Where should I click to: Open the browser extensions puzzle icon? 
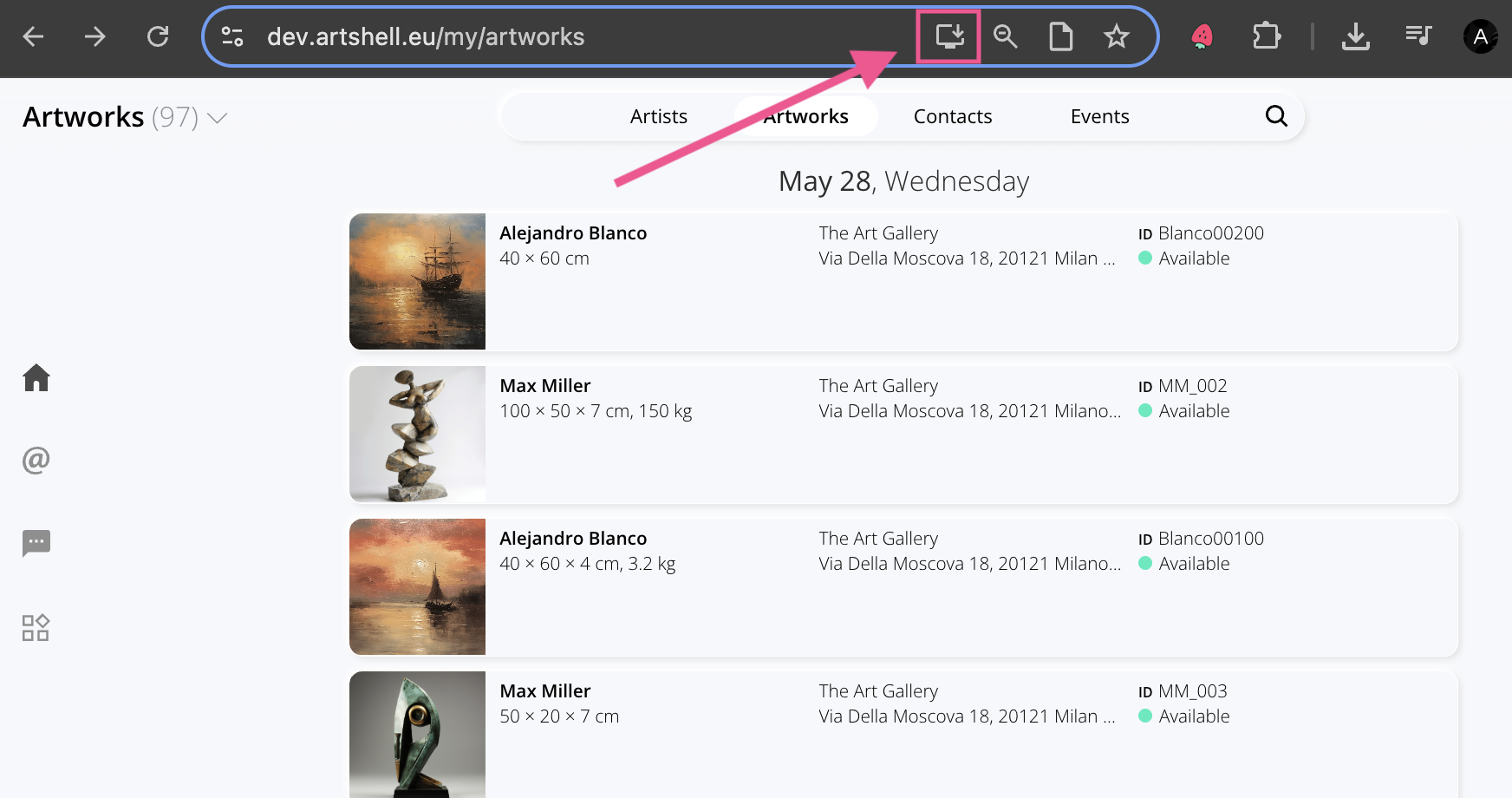1266,36
